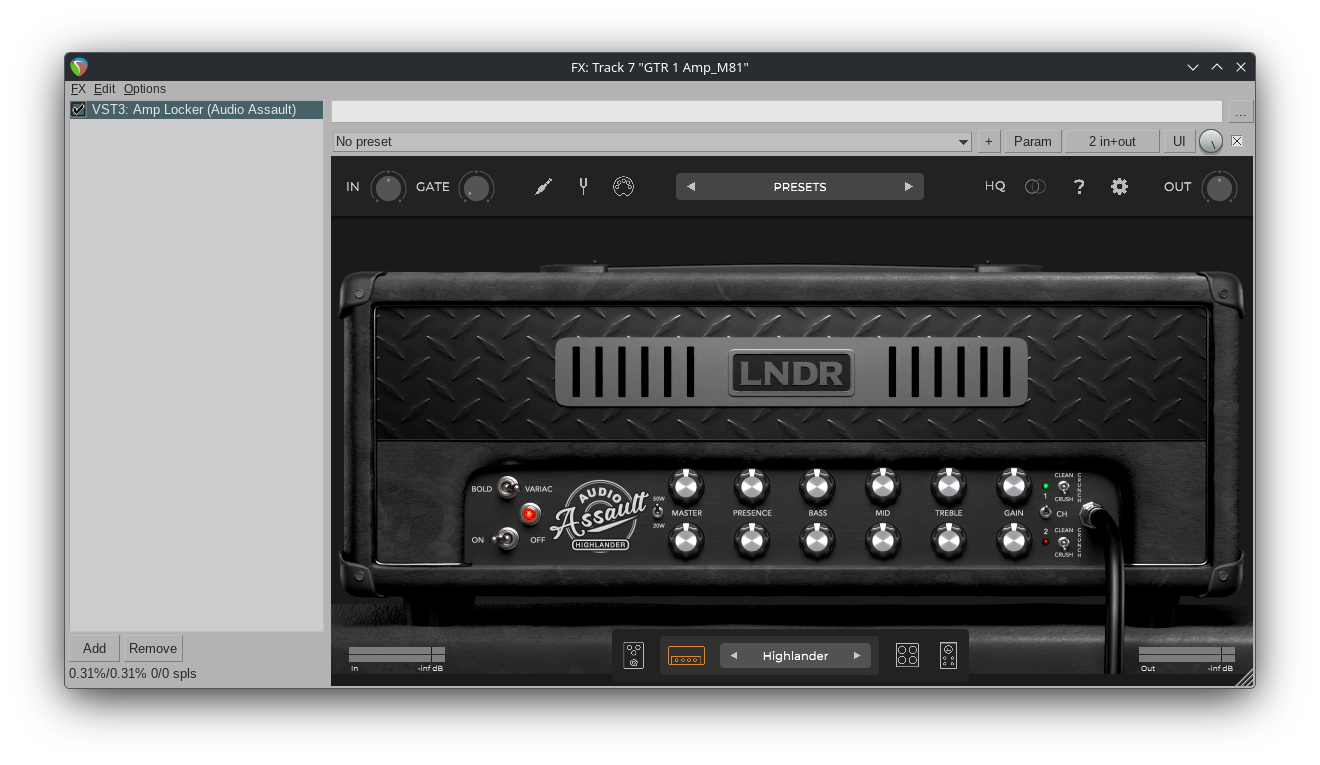Open the tuner fork icon
The image size is (1320, 765).
[583, 186]
